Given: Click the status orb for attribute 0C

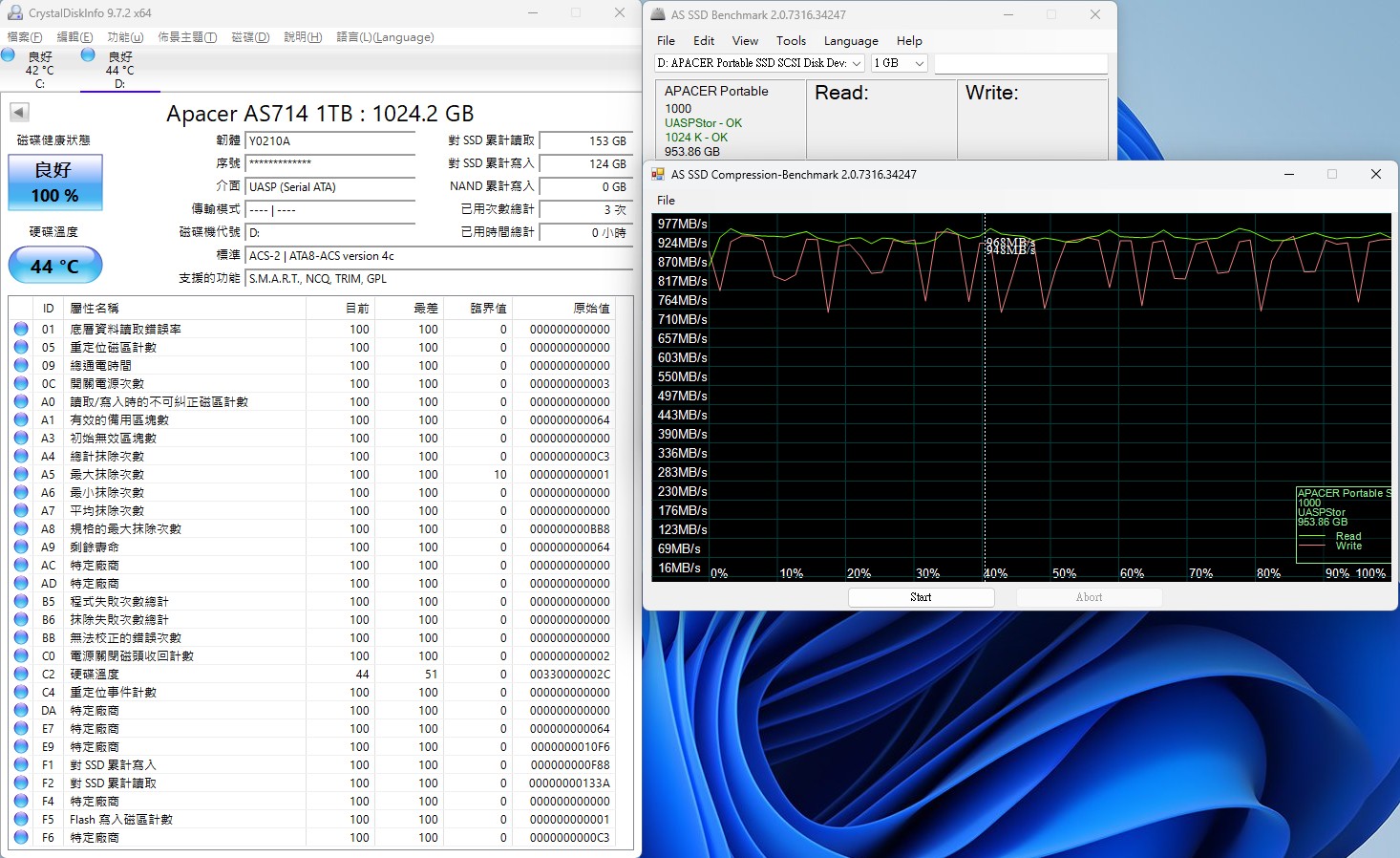Looking at the screenshot, I should coord(21,383).
